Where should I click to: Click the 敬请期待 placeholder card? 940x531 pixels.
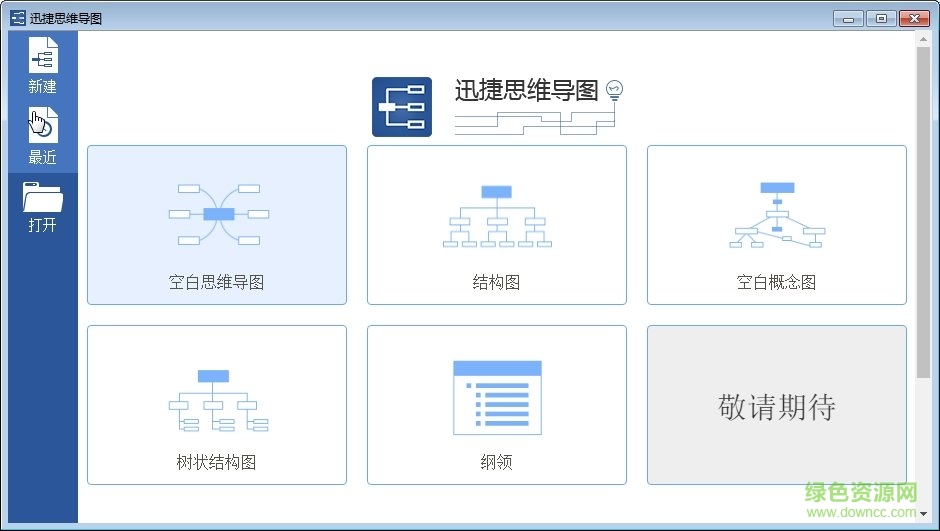coord(776,405)
